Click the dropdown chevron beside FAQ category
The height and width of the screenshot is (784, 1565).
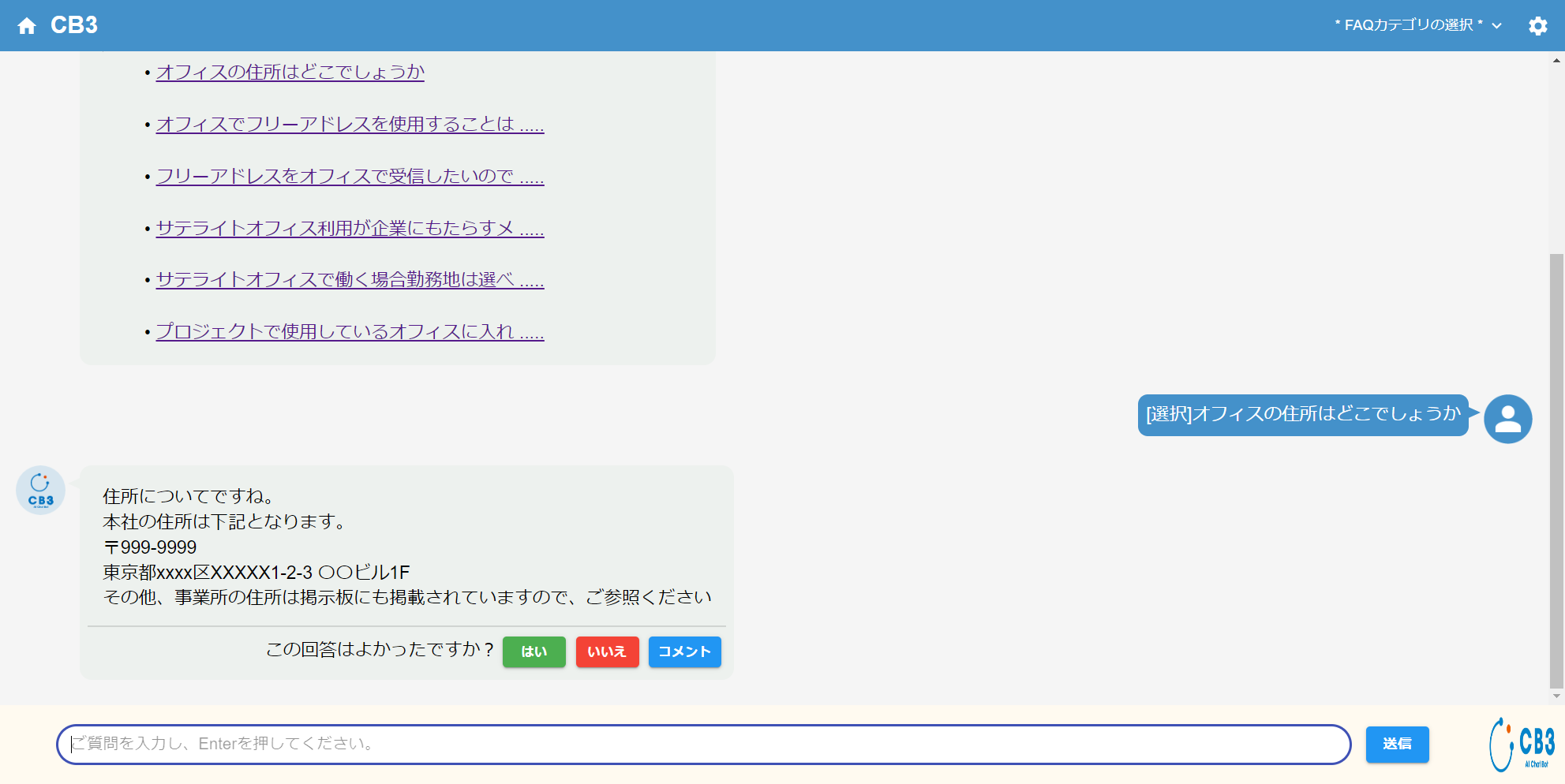click(1497, 26)
